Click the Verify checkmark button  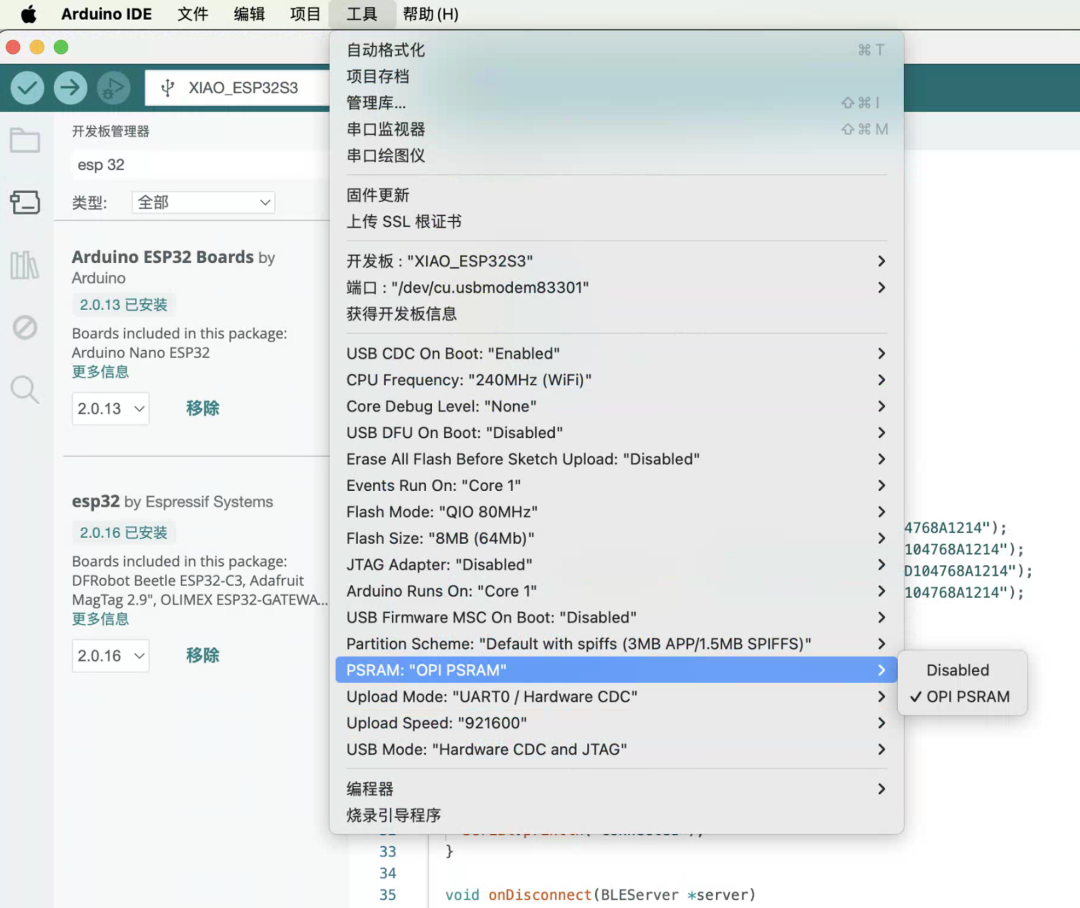click(x=28, y=87)
